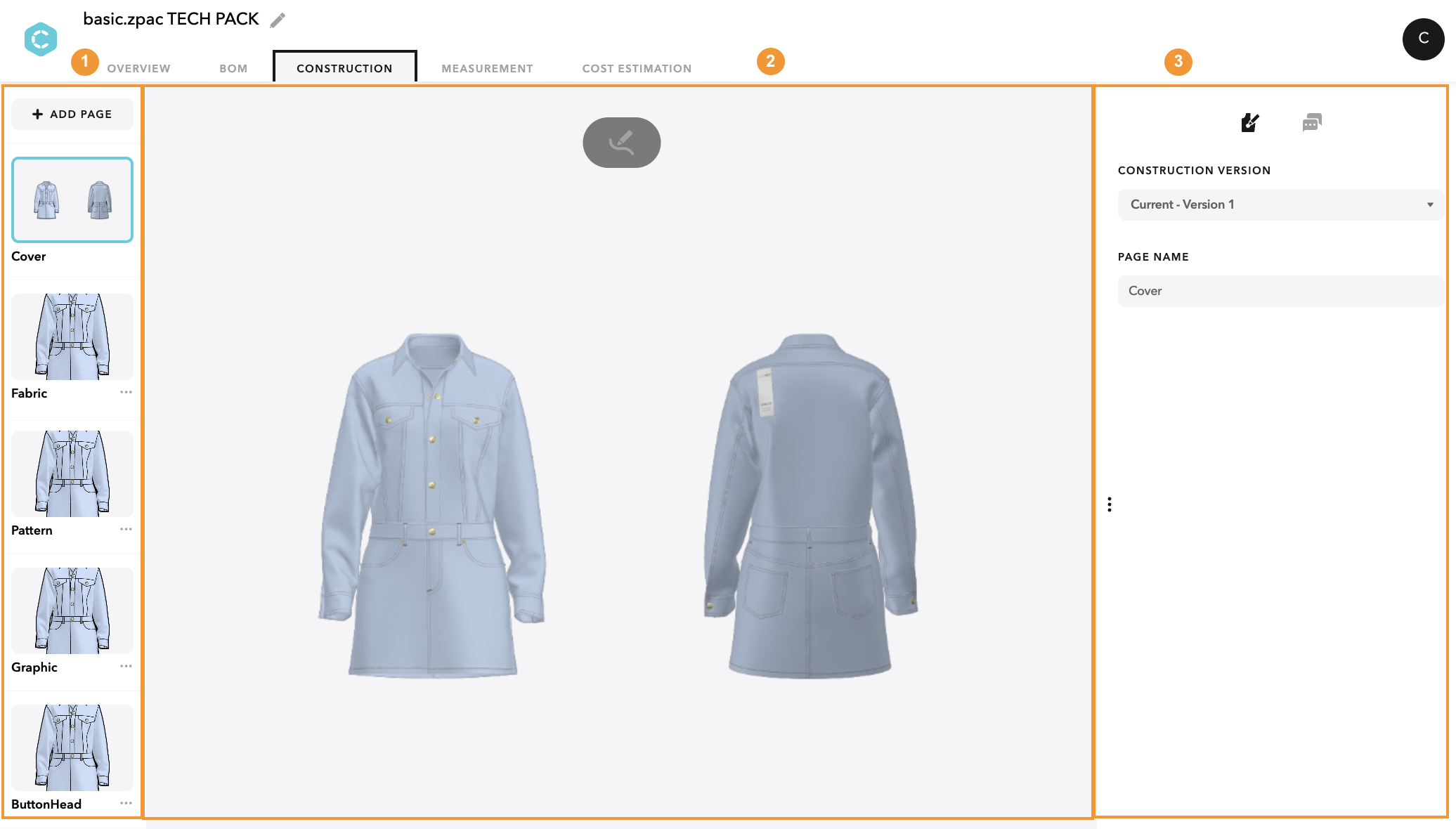Open more options for Pattern page
Image resolution: width=1456 pixels, height=829 pixels.
pos(126,530)
